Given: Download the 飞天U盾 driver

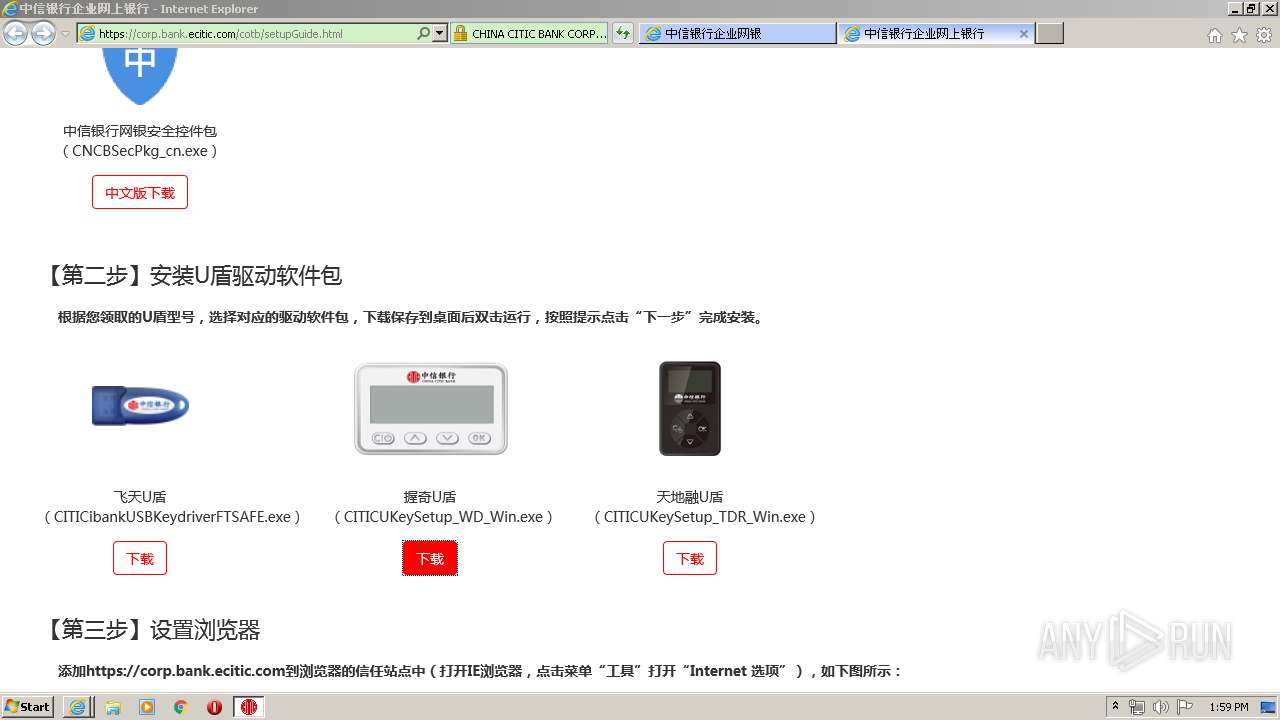Looking at the screenshot, I should (140, 558).
